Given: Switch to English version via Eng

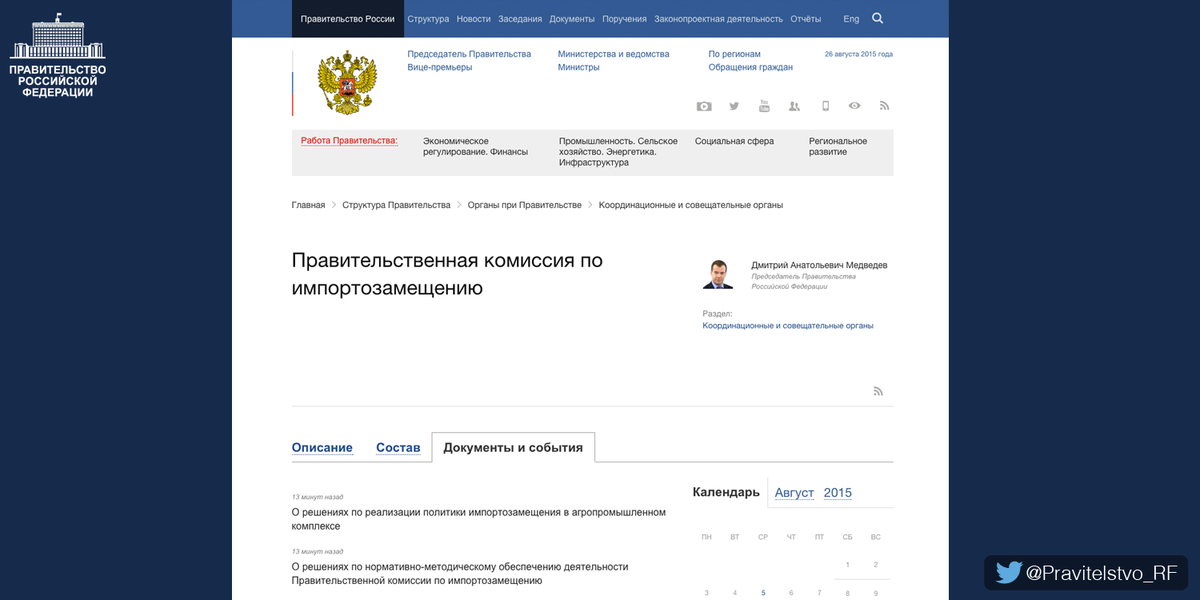Looking at the screenshot, I should point(851,19).
